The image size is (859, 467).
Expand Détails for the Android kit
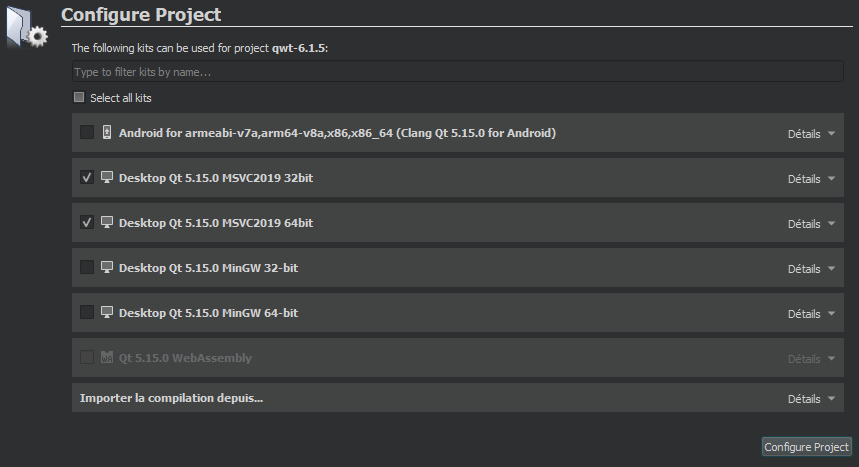click(811, 134)
